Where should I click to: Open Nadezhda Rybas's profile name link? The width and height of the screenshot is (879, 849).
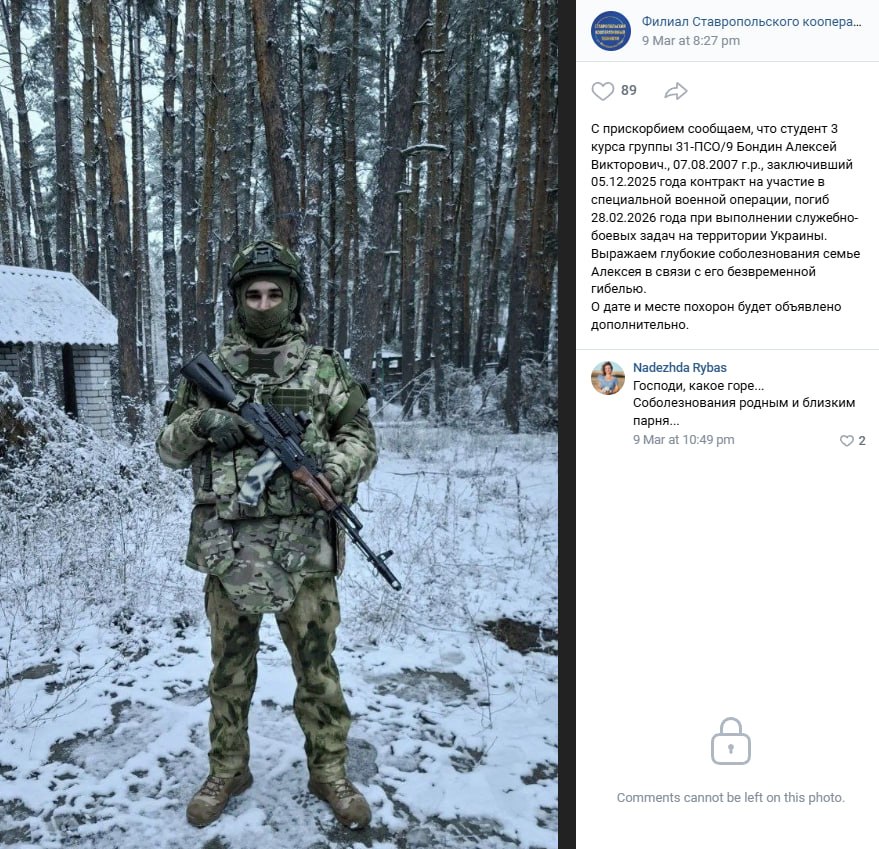click(x=679, y=368)
